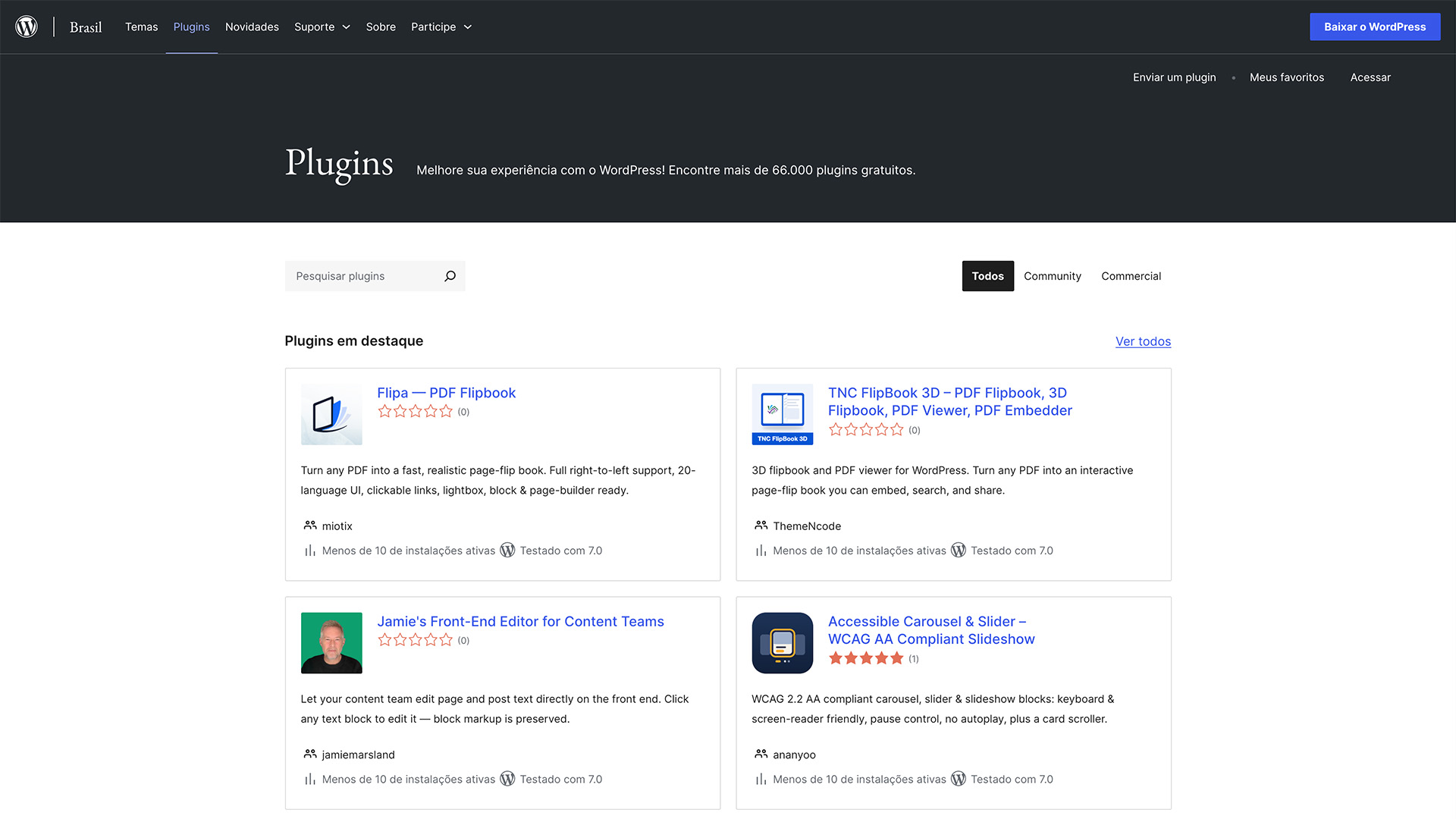Screen dimensions: 1456x819
Task: Open Jamie's Front-End Editor photo thumbnail
Action: point(331,643)
